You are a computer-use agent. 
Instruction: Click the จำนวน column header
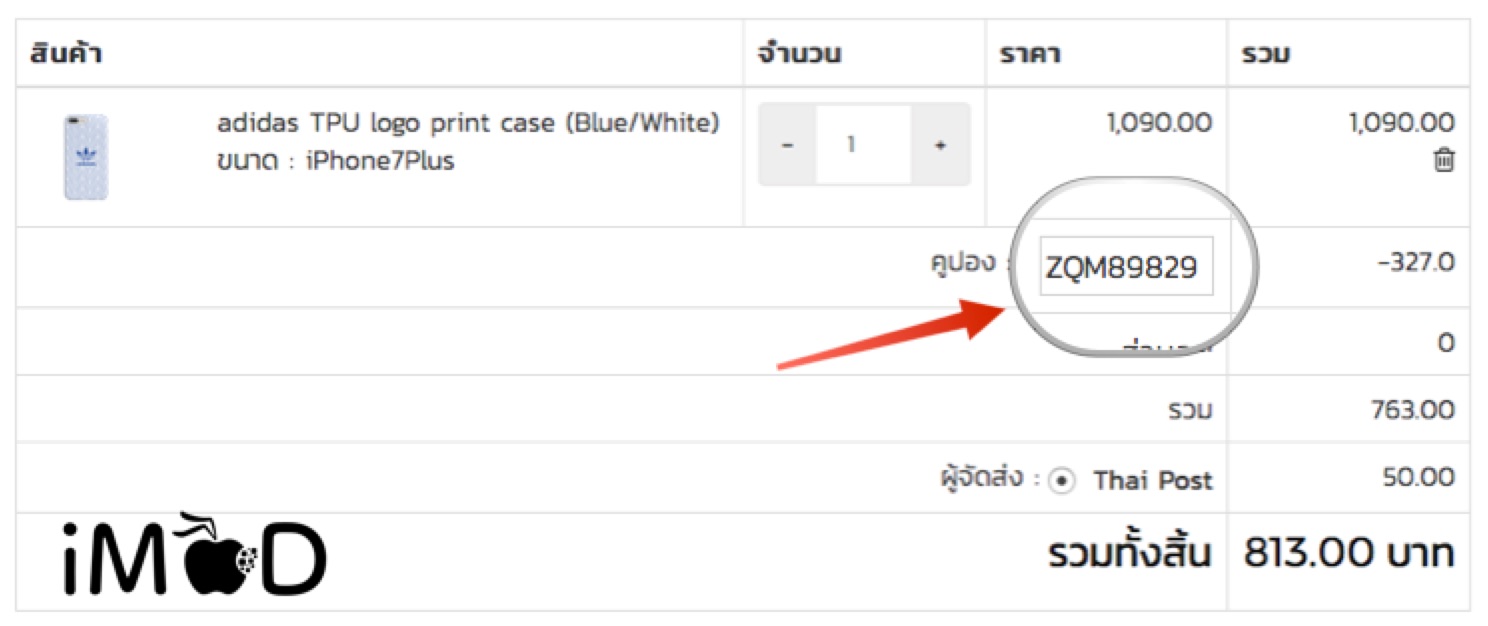(798, 53)
